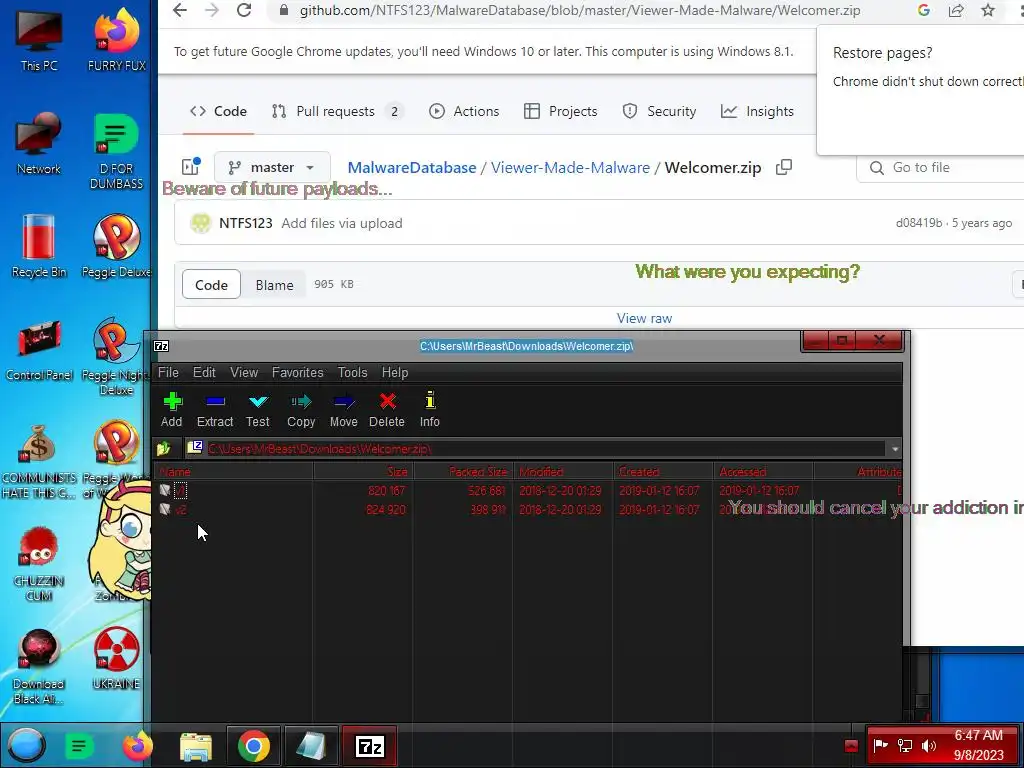Sort by Name column header
Image resolution: width=1024 pixels, height=768 pixels.
(234, 472)
